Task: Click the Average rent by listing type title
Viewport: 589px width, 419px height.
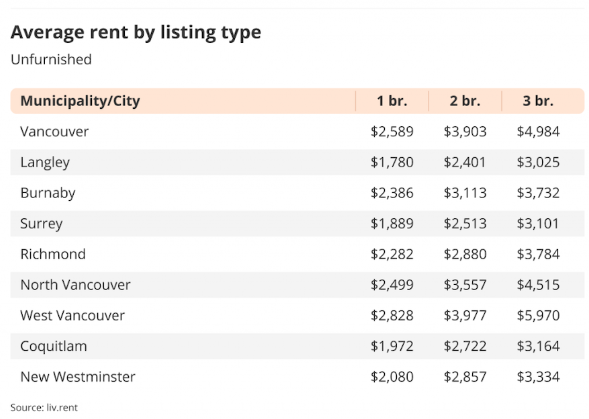Action: click(136, 33)
